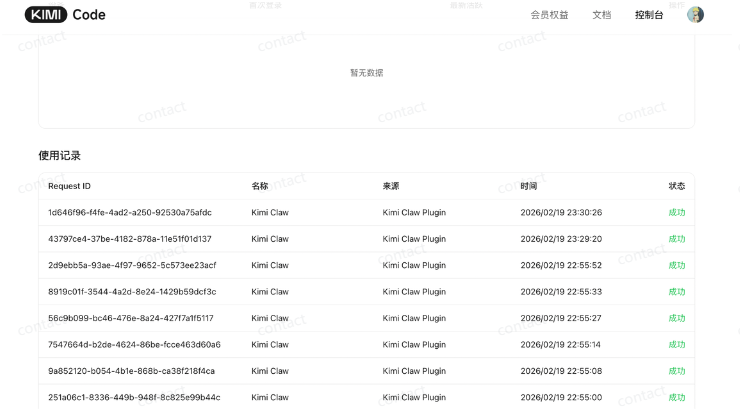The height and width of the screenshot is (414, 740).
Task: Click 成功 status in the 23:29:20 row
Action: [677, 239]
